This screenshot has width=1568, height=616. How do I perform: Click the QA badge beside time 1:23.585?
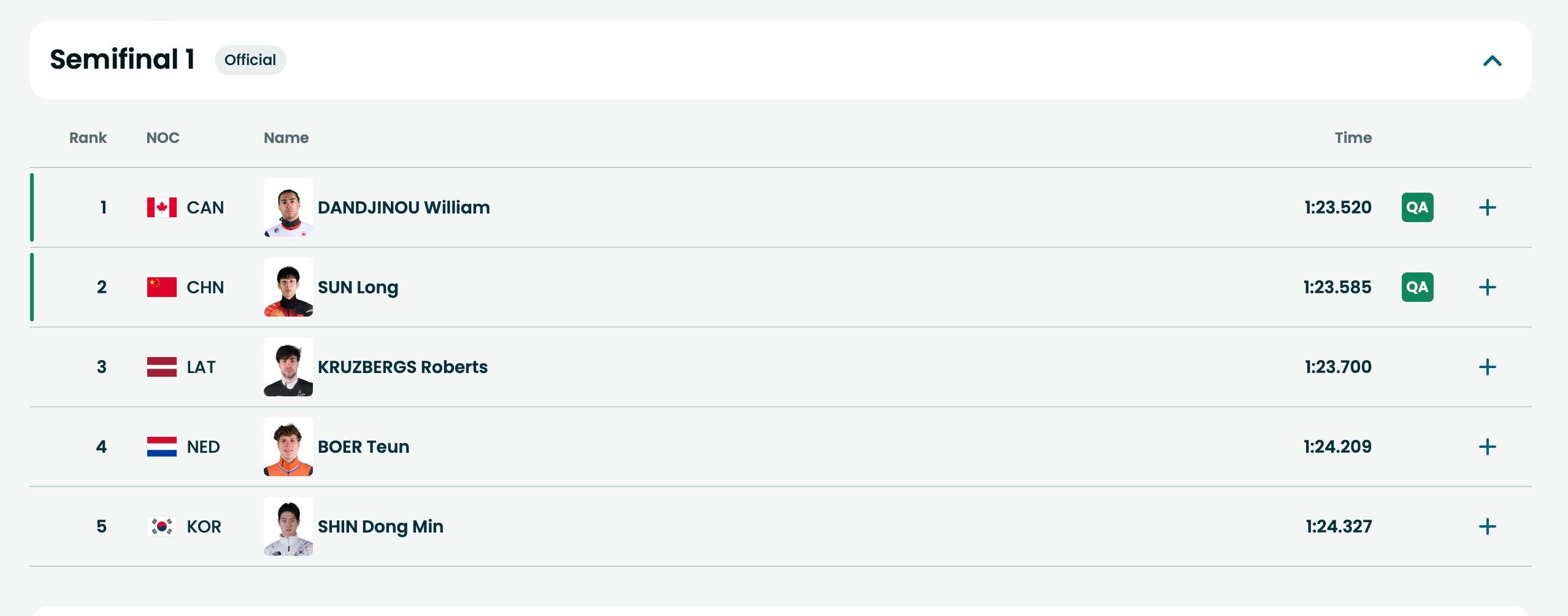[x=1417, y=287]
